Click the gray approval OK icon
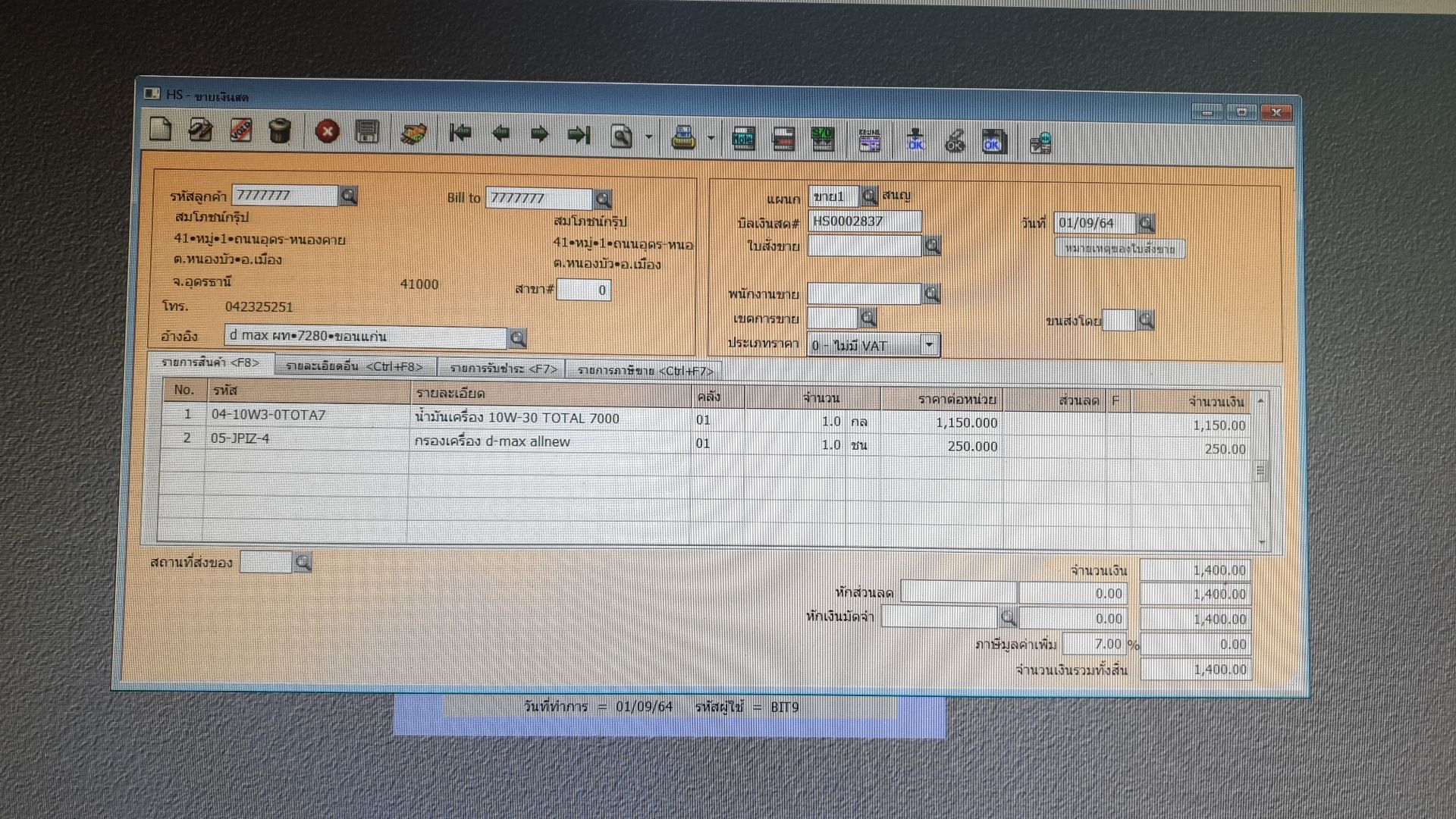Viewport: 1456px width, 819px height. pyautogui.click(x=955, y=142)
